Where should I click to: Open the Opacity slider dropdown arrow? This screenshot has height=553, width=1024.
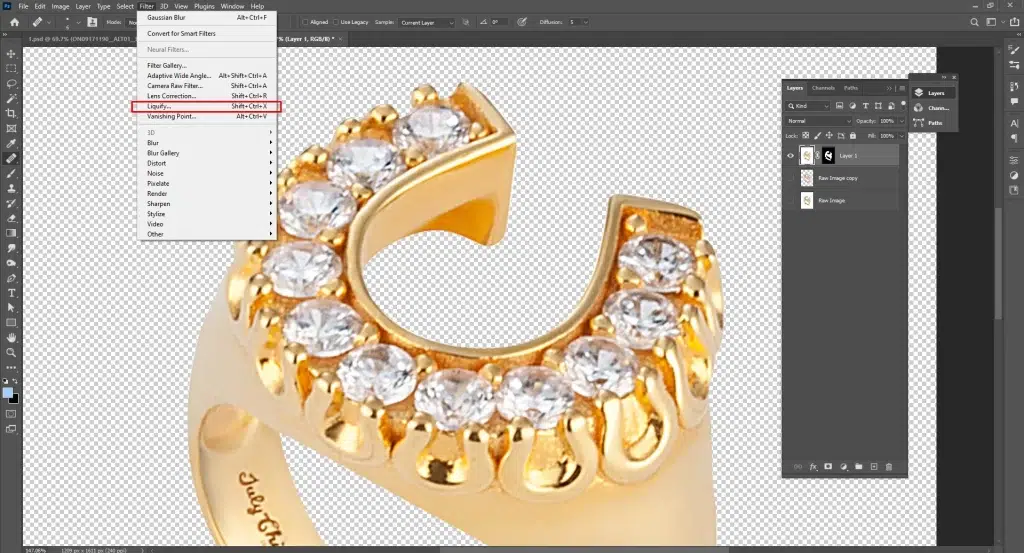point(902,121)
